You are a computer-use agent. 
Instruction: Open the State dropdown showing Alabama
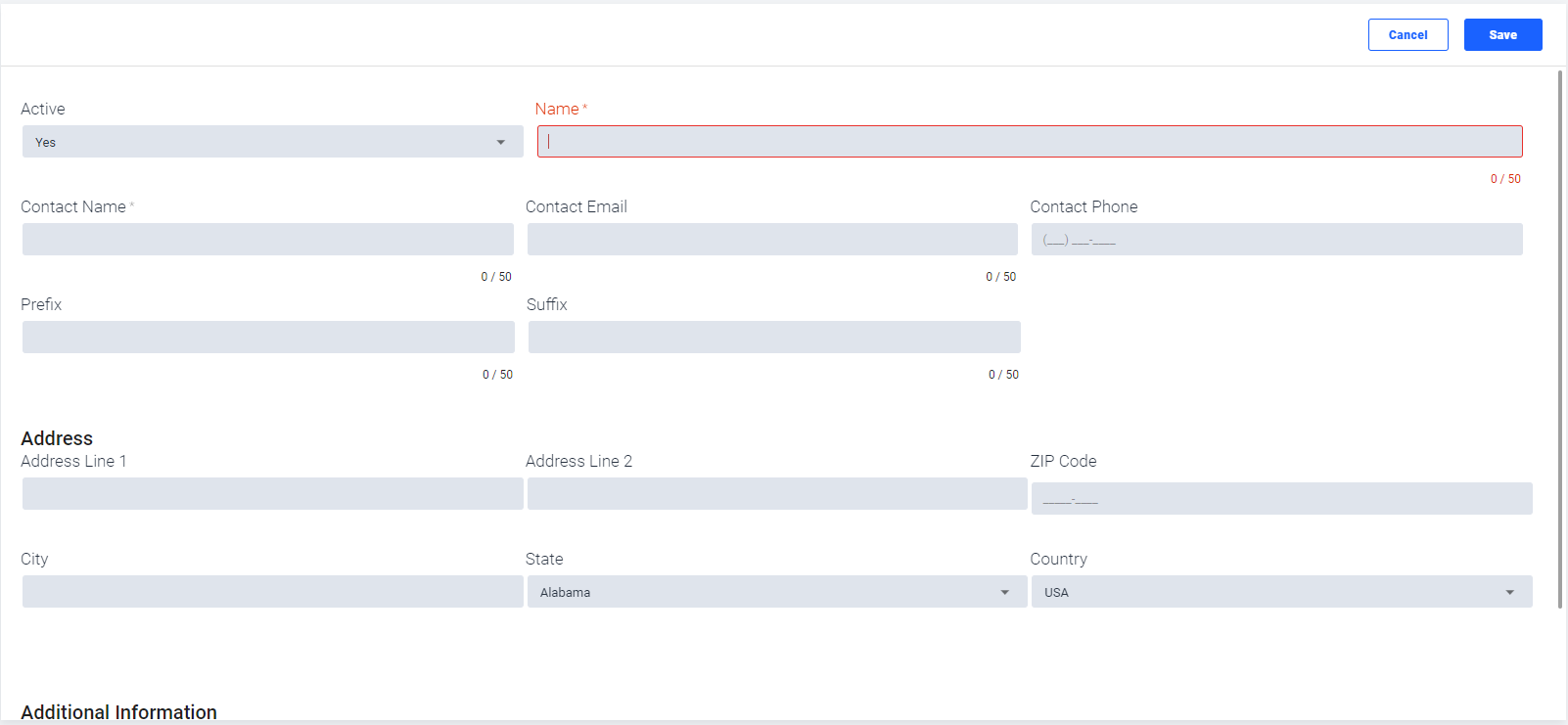tap(777, 592)
